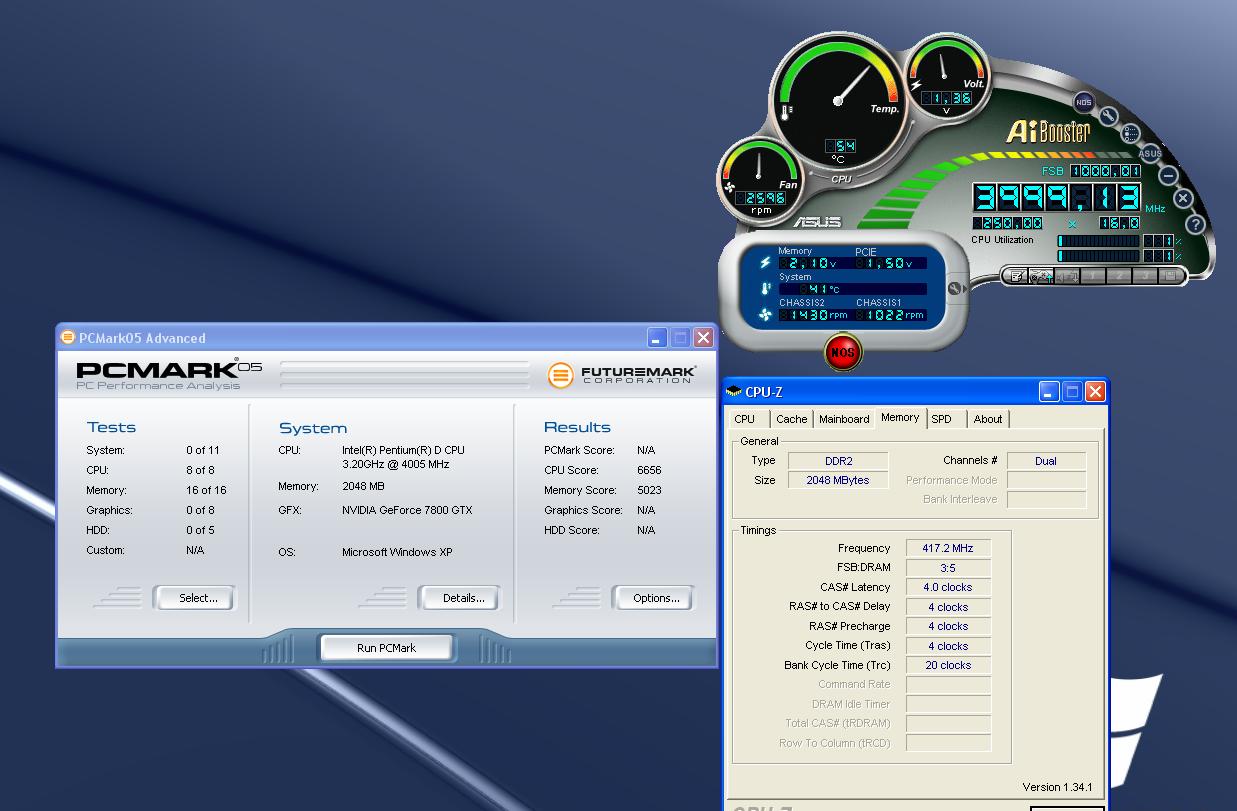This screenshot has width=1237, height=811.
Task: Minimize the PCMark05 Advanced window
Action: [x=657, y=338]
